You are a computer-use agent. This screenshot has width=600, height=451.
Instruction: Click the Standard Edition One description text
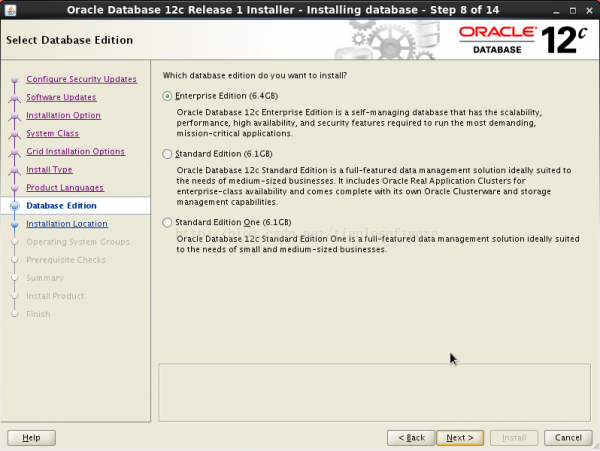378,244
